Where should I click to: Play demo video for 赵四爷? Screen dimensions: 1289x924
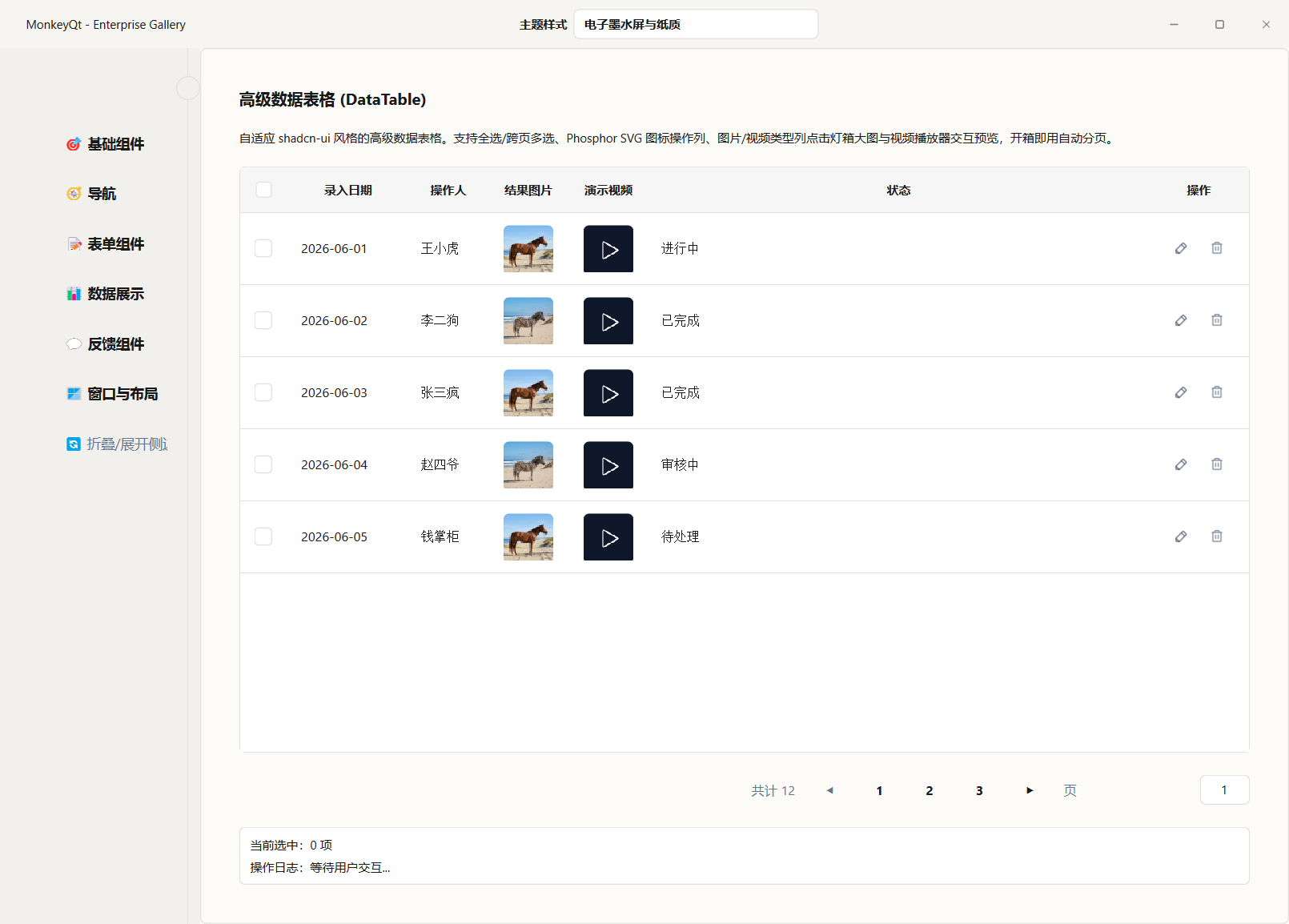tap(608, 465)
